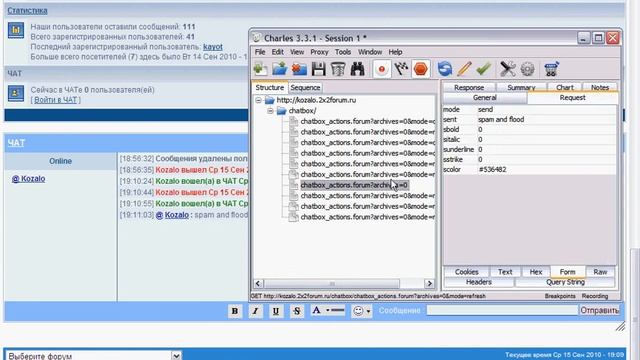
Task: Switch to the Sequence tab
Action: coord(305,87)
